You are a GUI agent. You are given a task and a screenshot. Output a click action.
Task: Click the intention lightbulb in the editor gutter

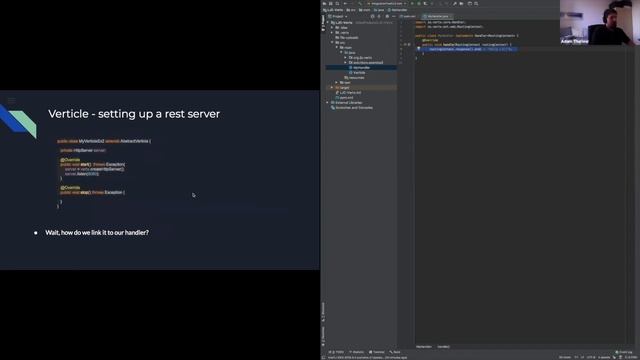coord(418,49)
